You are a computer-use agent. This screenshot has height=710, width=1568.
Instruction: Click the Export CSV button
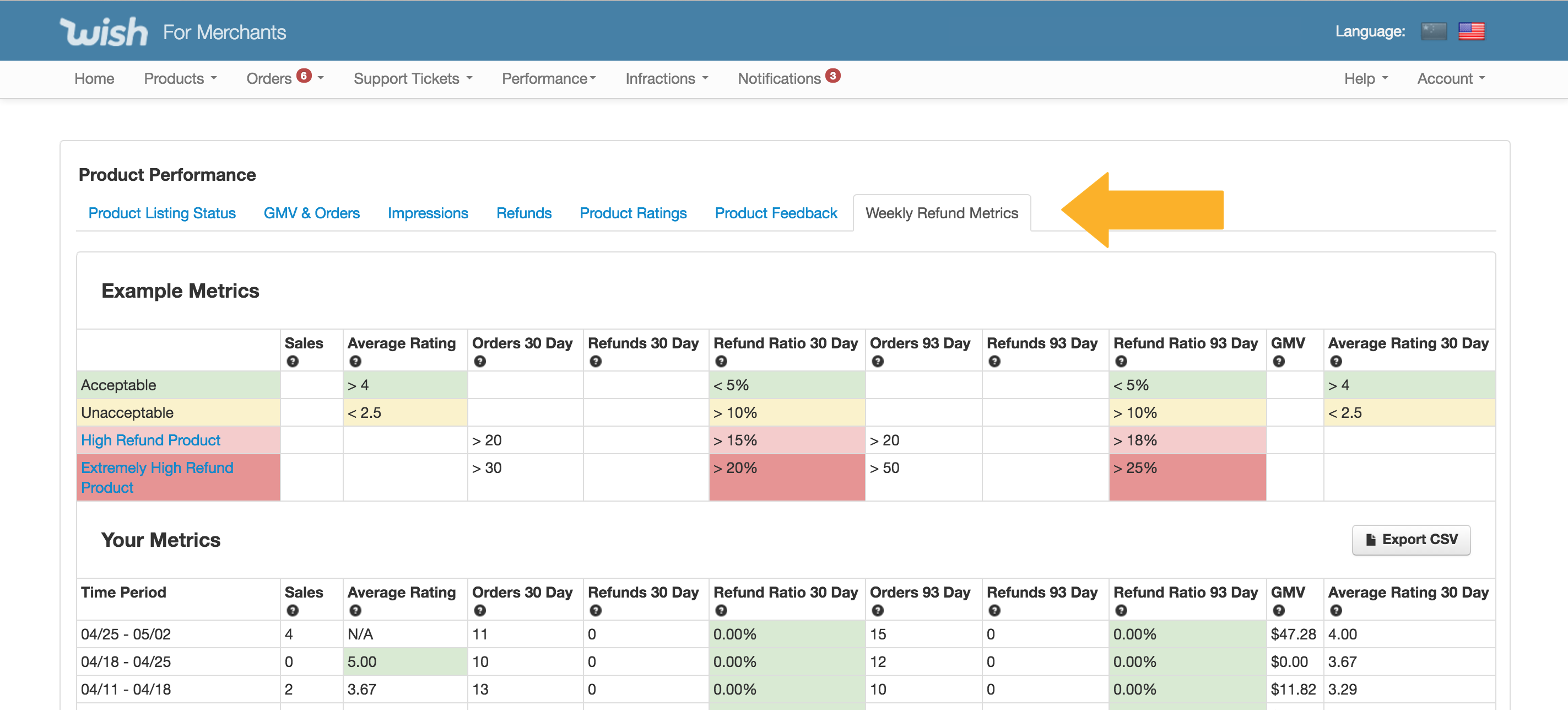1411,540
